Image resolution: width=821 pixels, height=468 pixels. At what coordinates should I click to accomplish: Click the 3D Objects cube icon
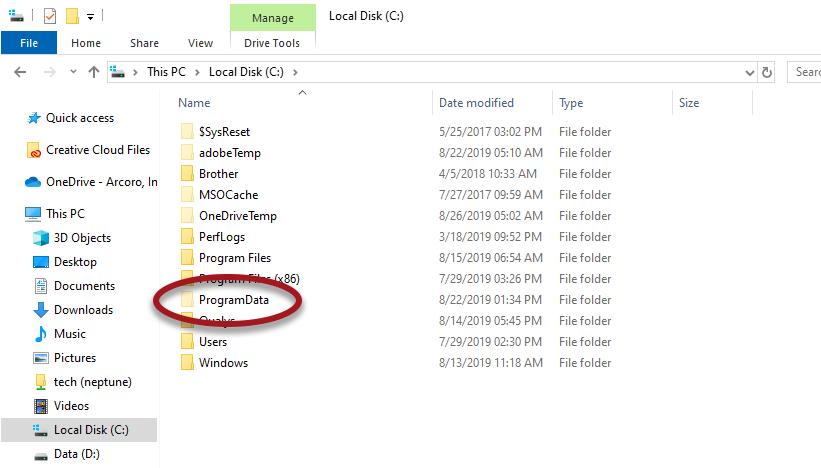[x=41, y=238]
